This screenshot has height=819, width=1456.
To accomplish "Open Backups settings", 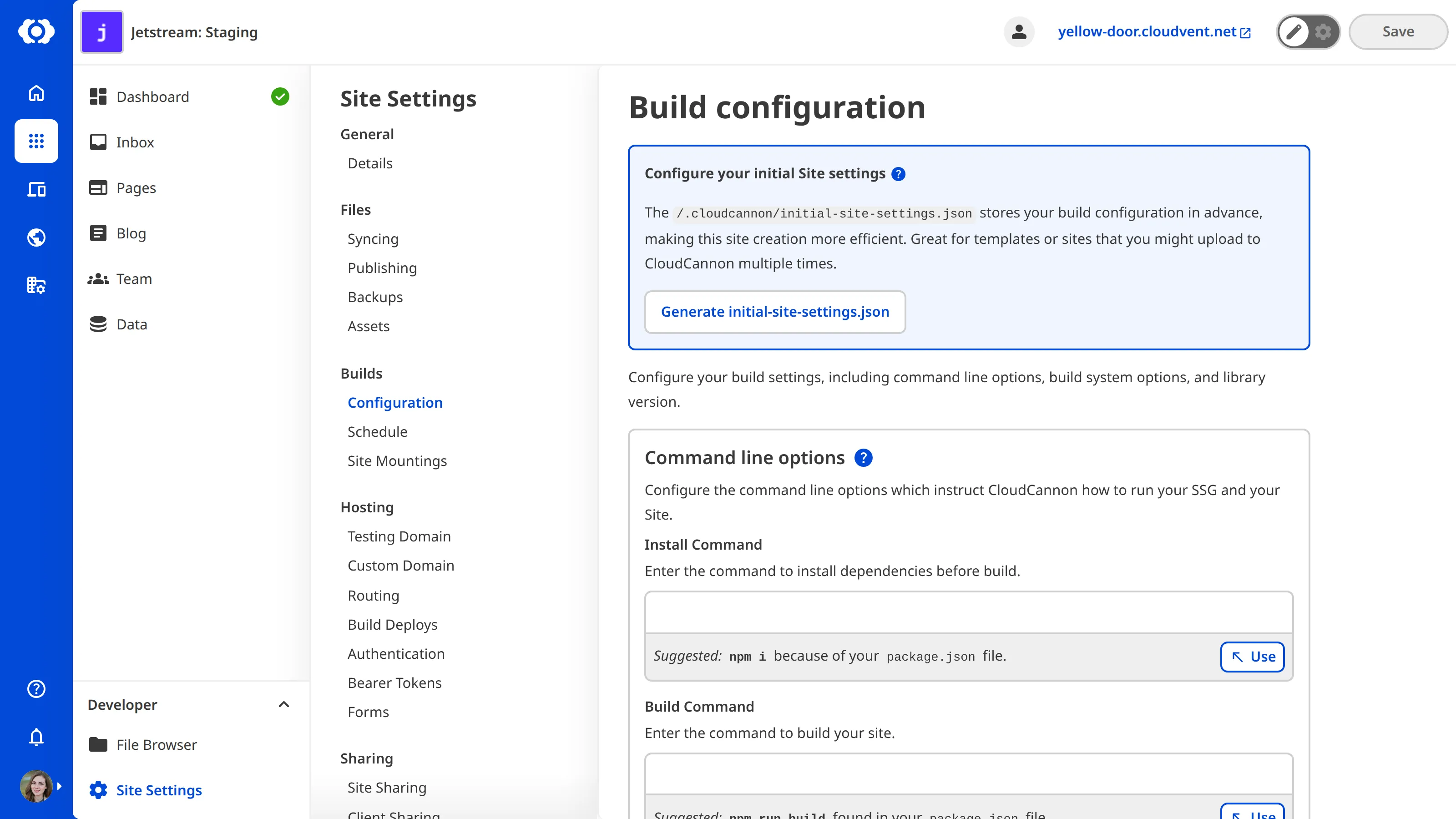I will click(375, 297).
